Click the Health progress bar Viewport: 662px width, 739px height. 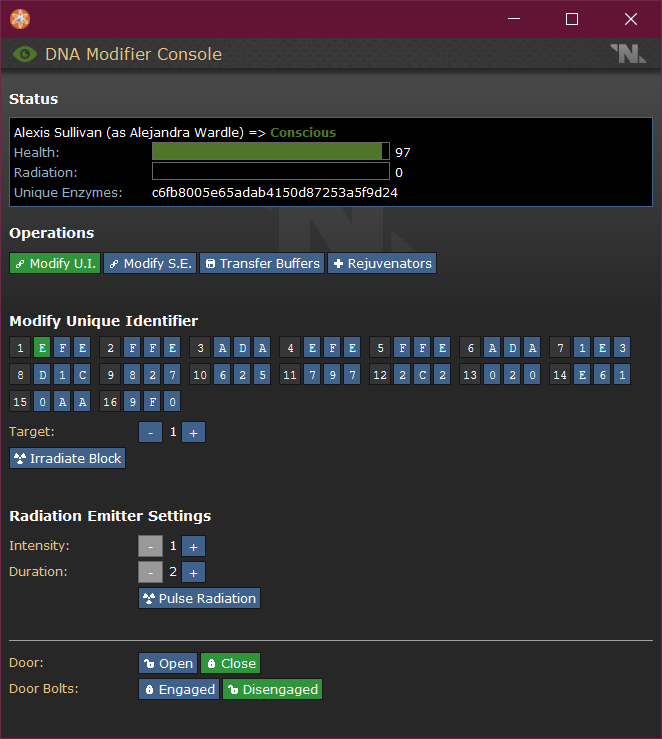pos(271,151)
